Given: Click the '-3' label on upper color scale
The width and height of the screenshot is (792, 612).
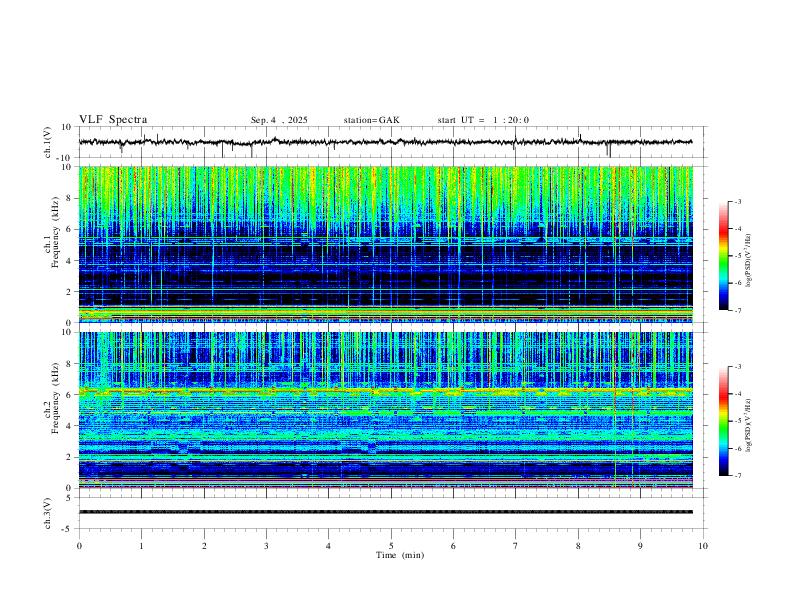Looking at the screenshot, I should coord(738,201).
